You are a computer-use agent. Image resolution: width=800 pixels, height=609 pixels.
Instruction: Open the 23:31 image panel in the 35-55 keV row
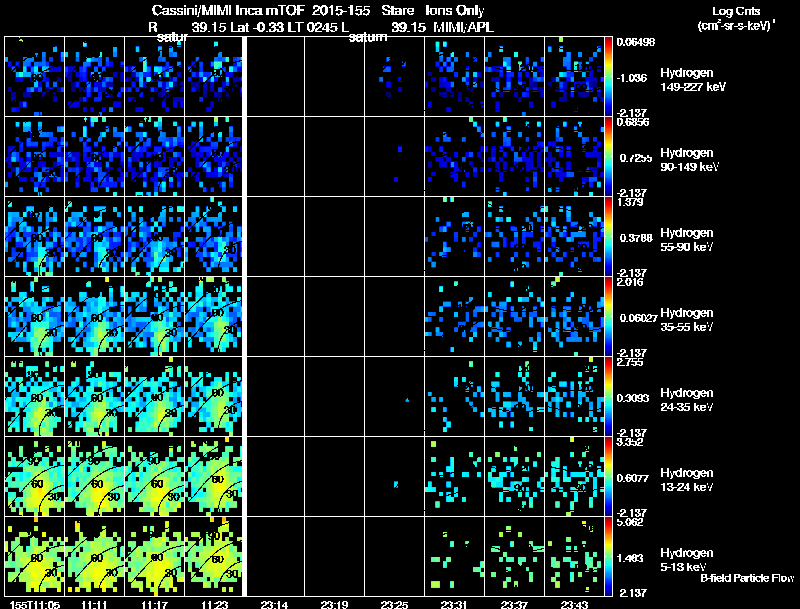pos(454,316)
